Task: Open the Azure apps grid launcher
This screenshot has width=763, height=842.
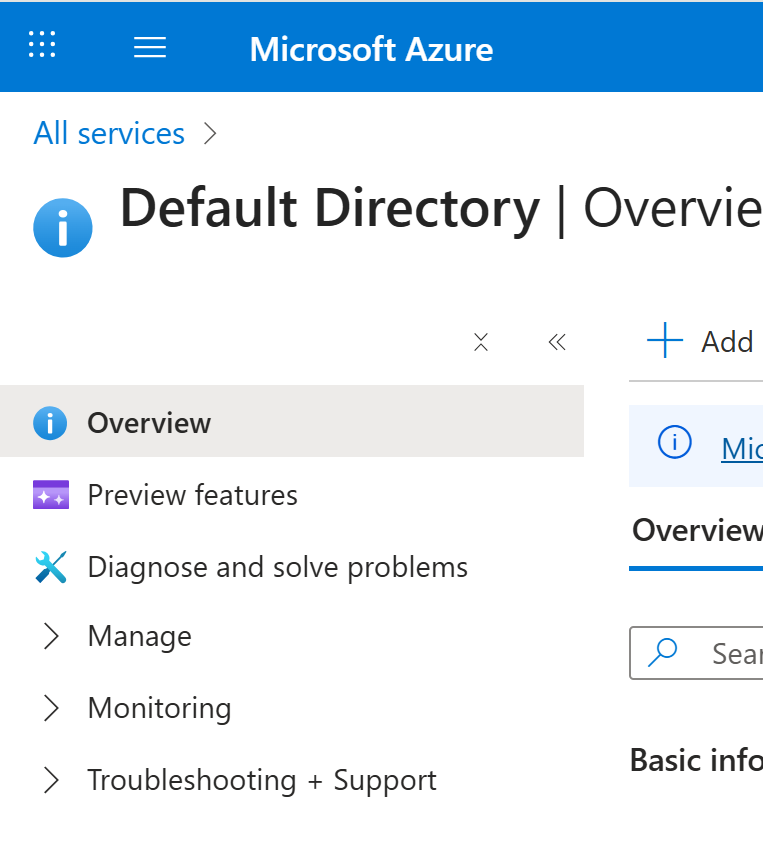Action: [42, 45]
